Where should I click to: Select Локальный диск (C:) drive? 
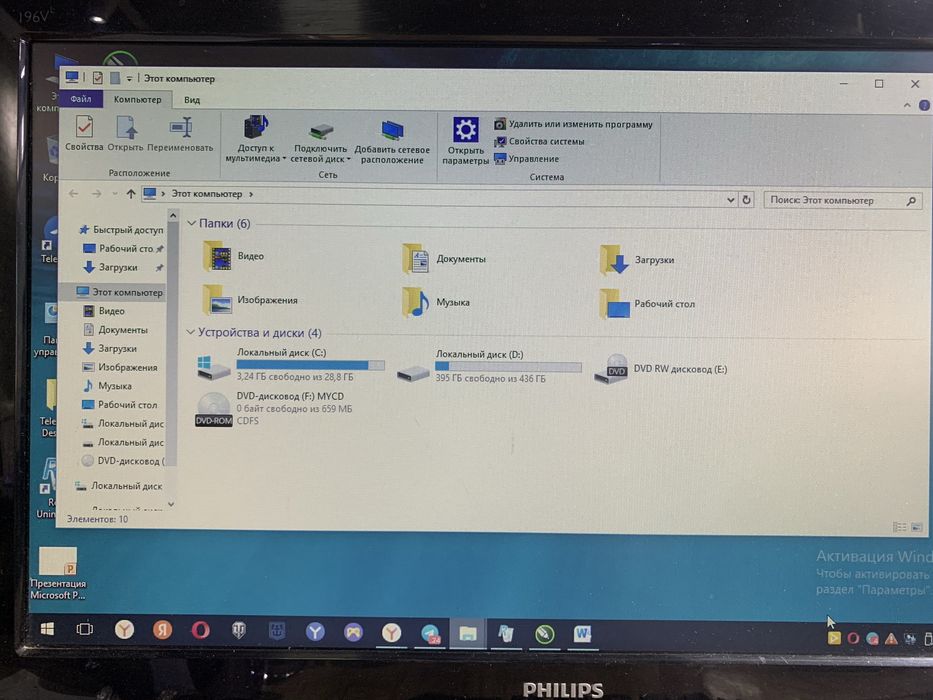[x=292, y=364]
